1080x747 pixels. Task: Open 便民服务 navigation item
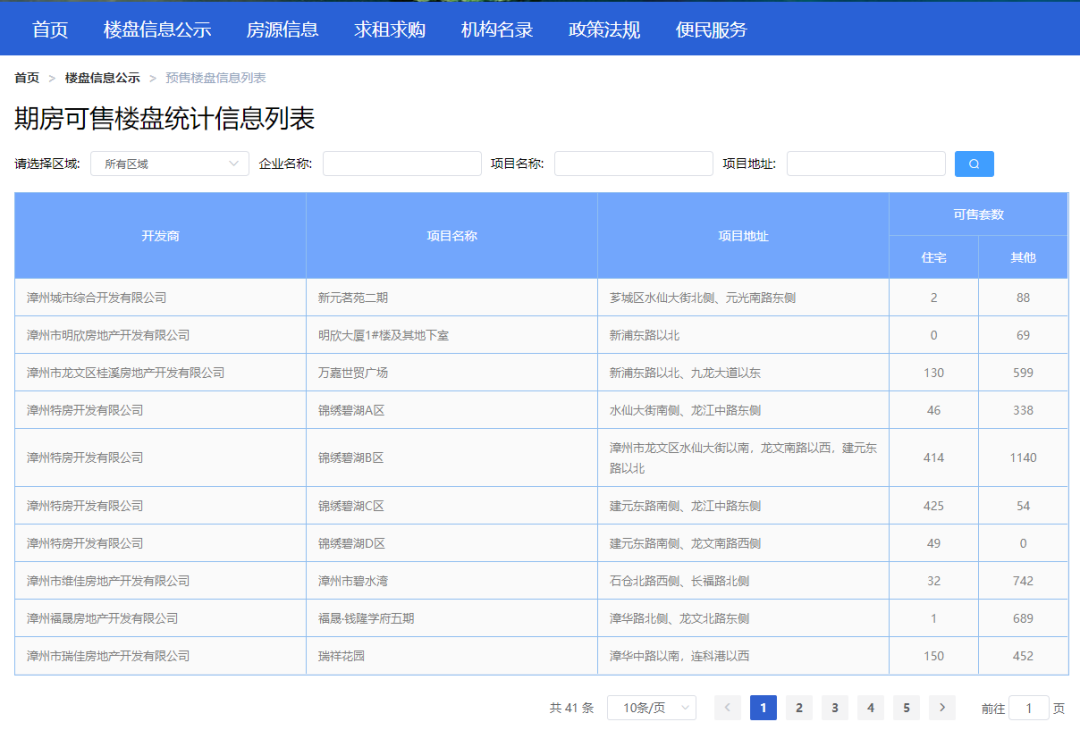click(712, 30)
